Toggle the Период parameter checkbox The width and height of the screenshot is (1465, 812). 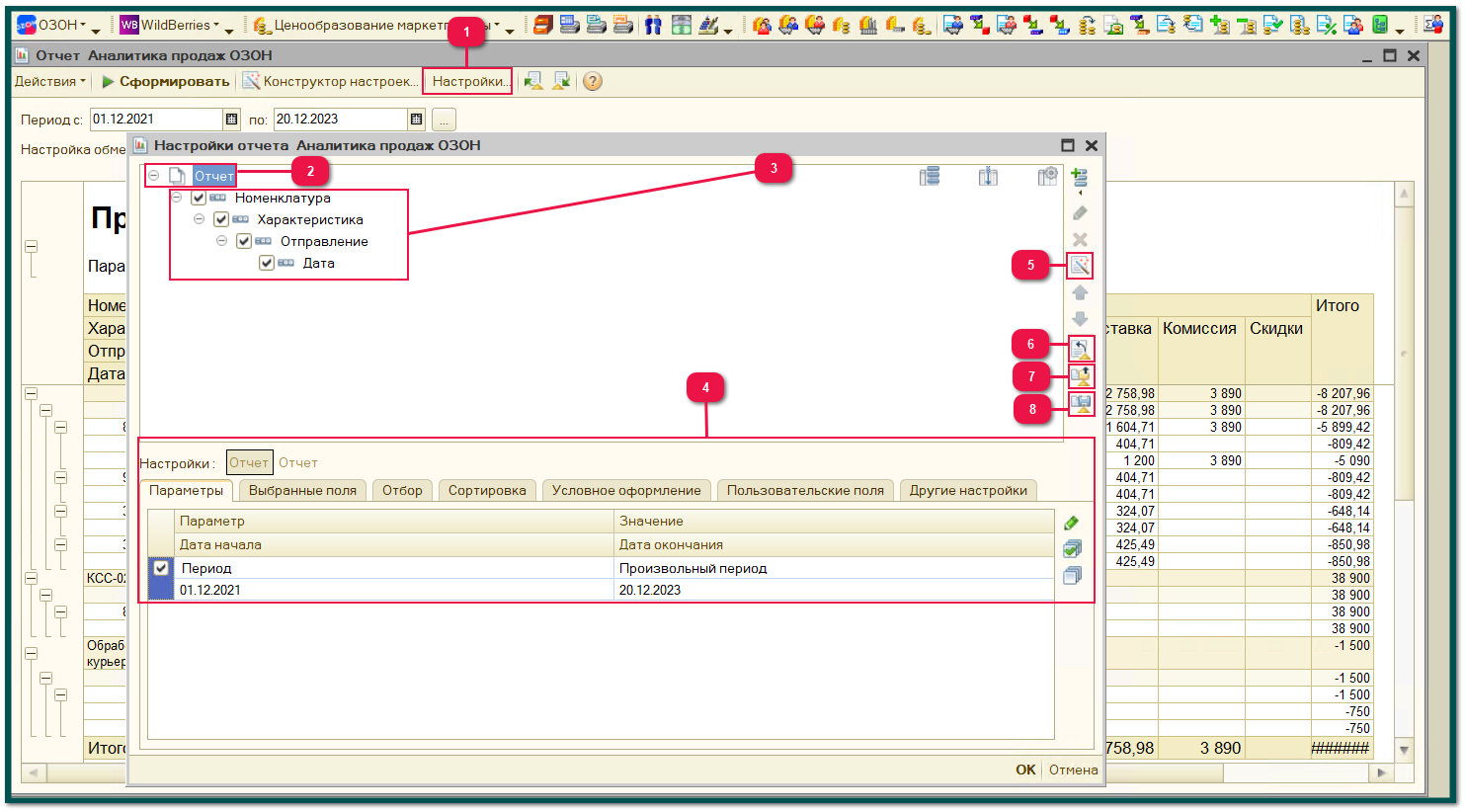point(161,568)
